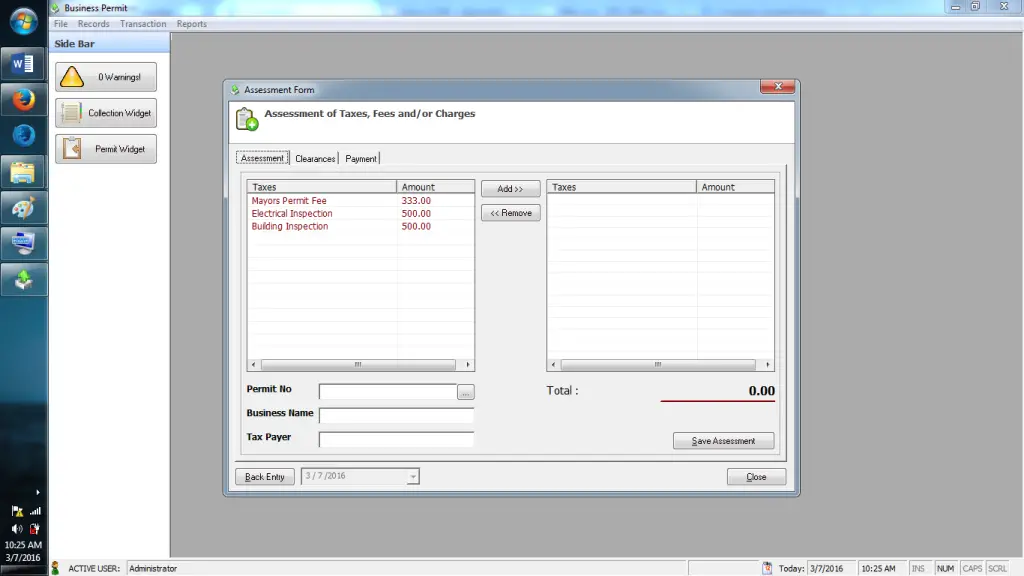Click the battery power tray icon
This screenshot has width=1024, height=576.
tap(35, 528)
